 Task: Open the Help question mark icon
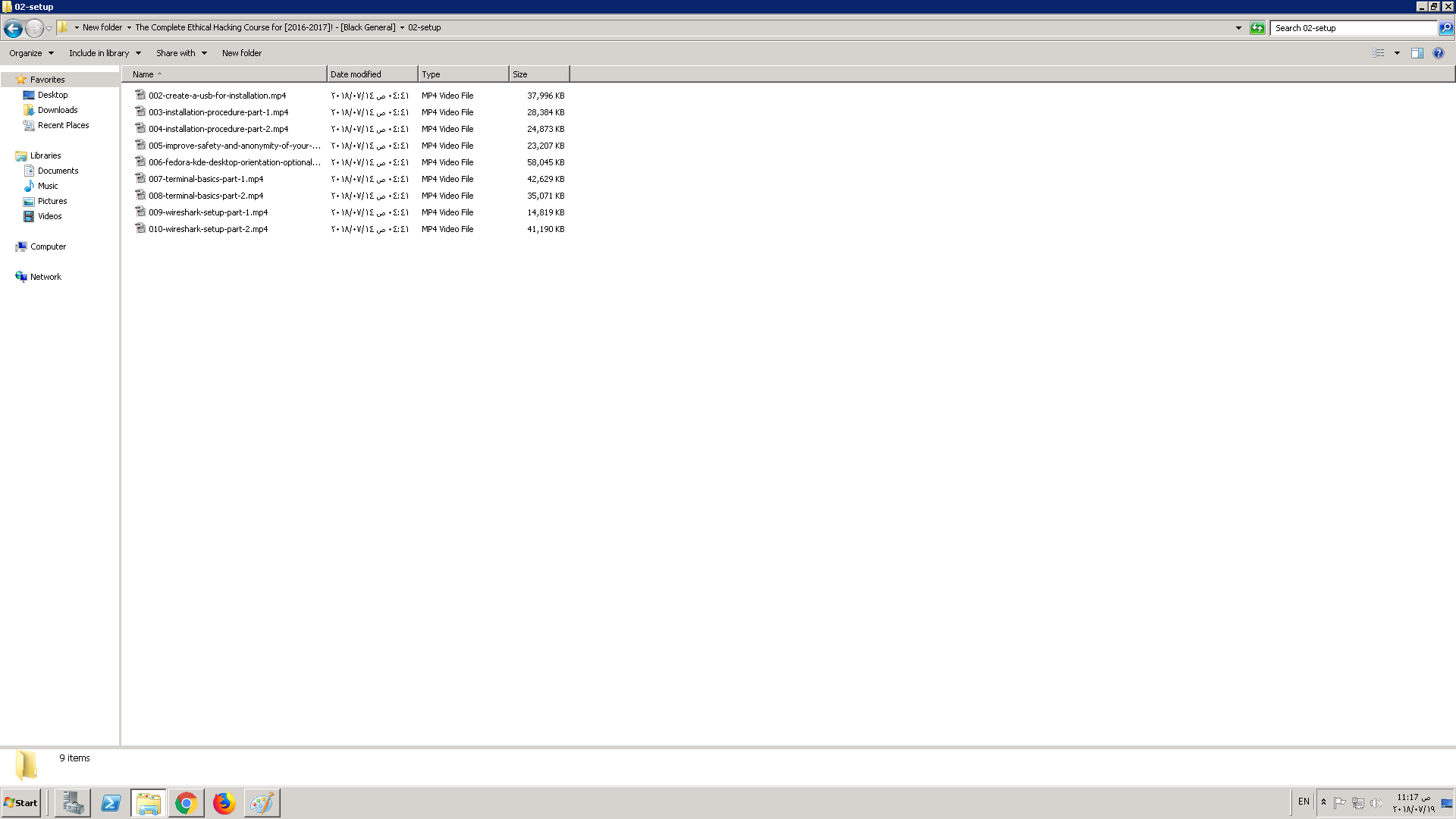click(x=1439, y=53)
